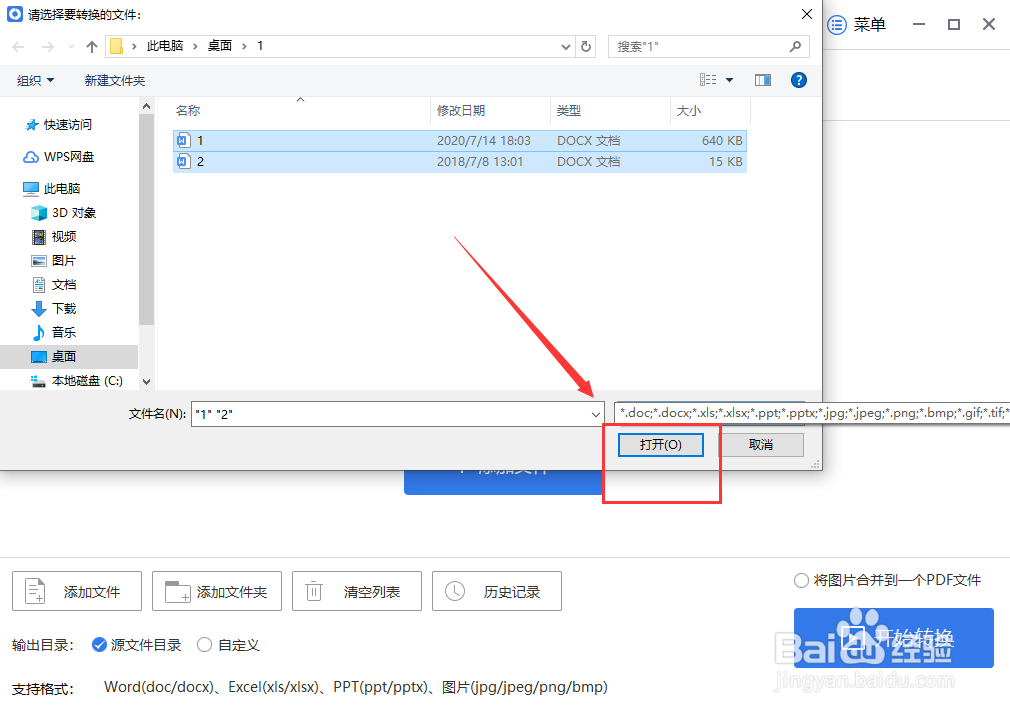The width and height of the screenshot is (1010, 715).
Task: Click the 开始转换 button
Action: (x=893, y=638)
